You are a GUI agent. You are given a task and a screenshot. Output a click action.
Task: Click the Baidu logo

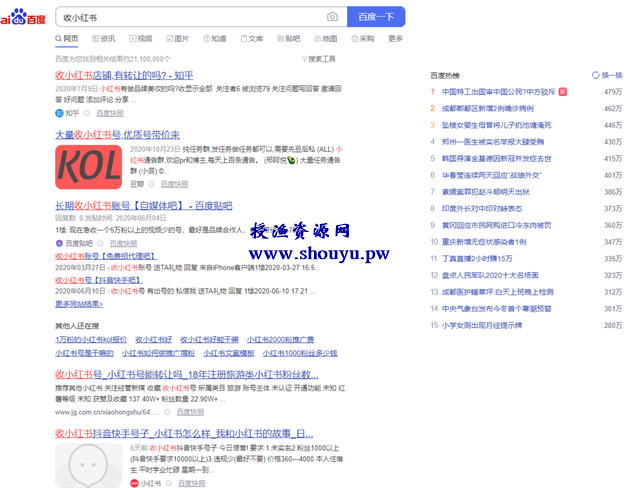(x=23, y=17)
